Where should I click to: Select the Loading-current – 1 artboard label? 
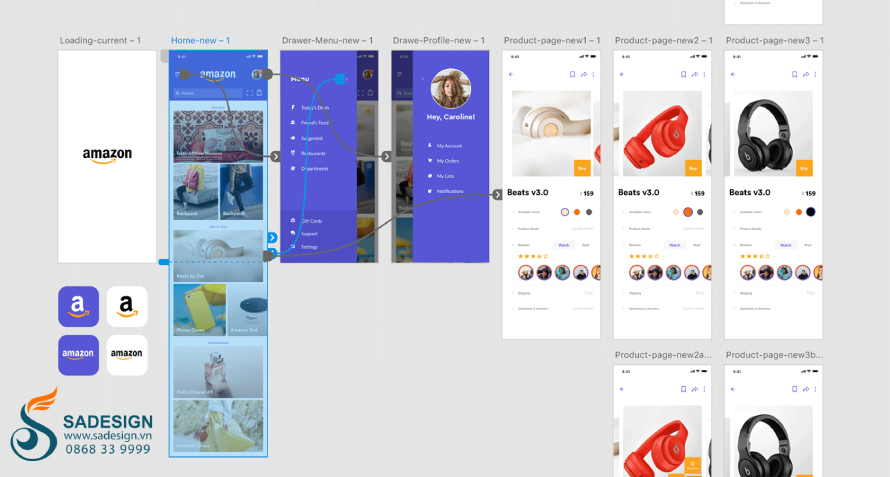[x=100, y=40]
